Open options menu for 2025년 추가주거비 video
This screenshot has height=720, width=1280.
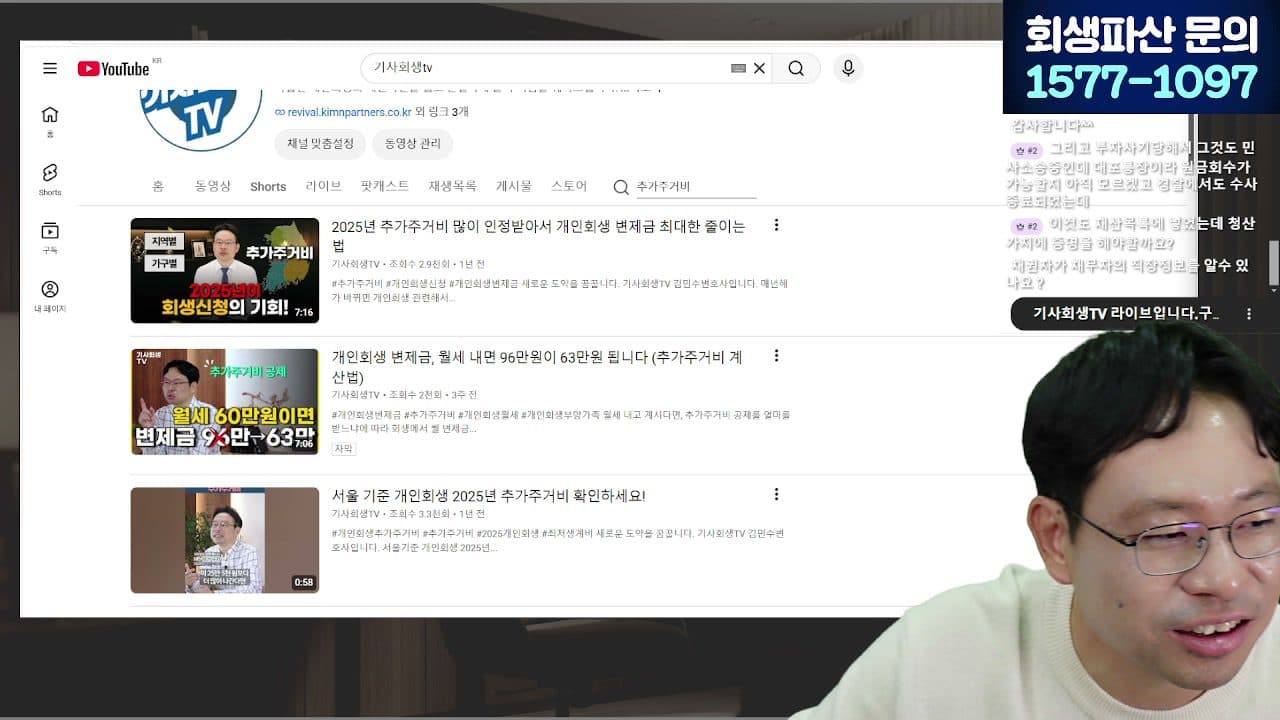(776, 226)
